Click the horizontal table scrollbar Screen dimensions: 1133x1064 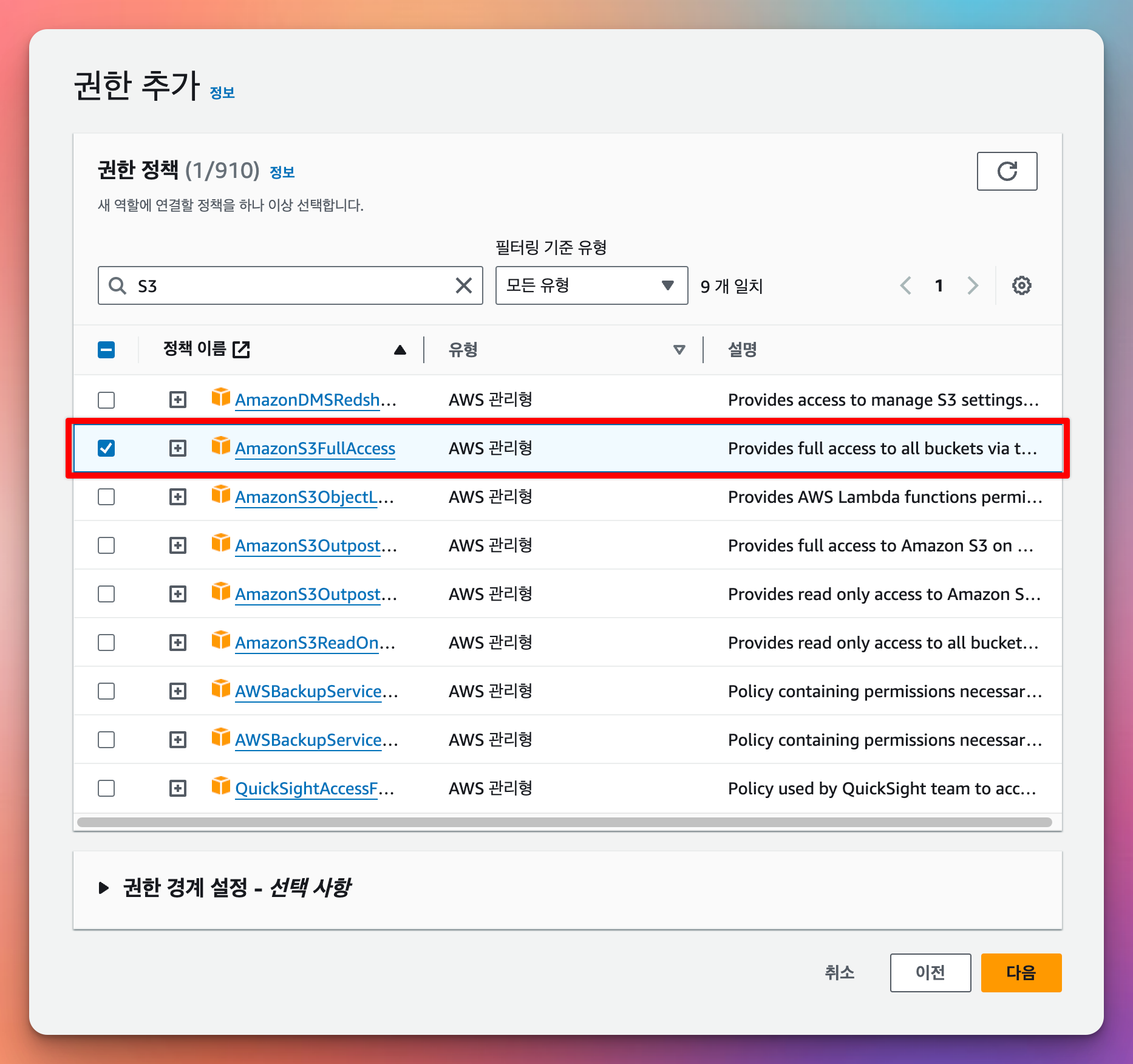565,822
